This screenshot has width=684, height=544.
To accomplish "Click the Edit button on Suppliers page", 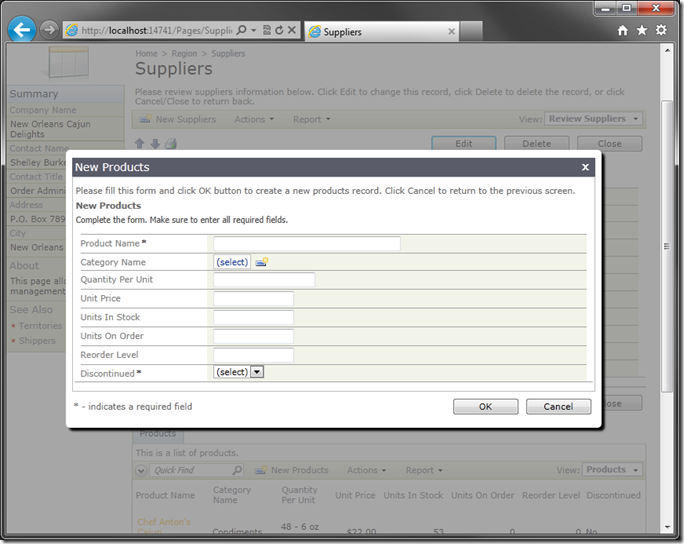I will [x=464, y=144].
